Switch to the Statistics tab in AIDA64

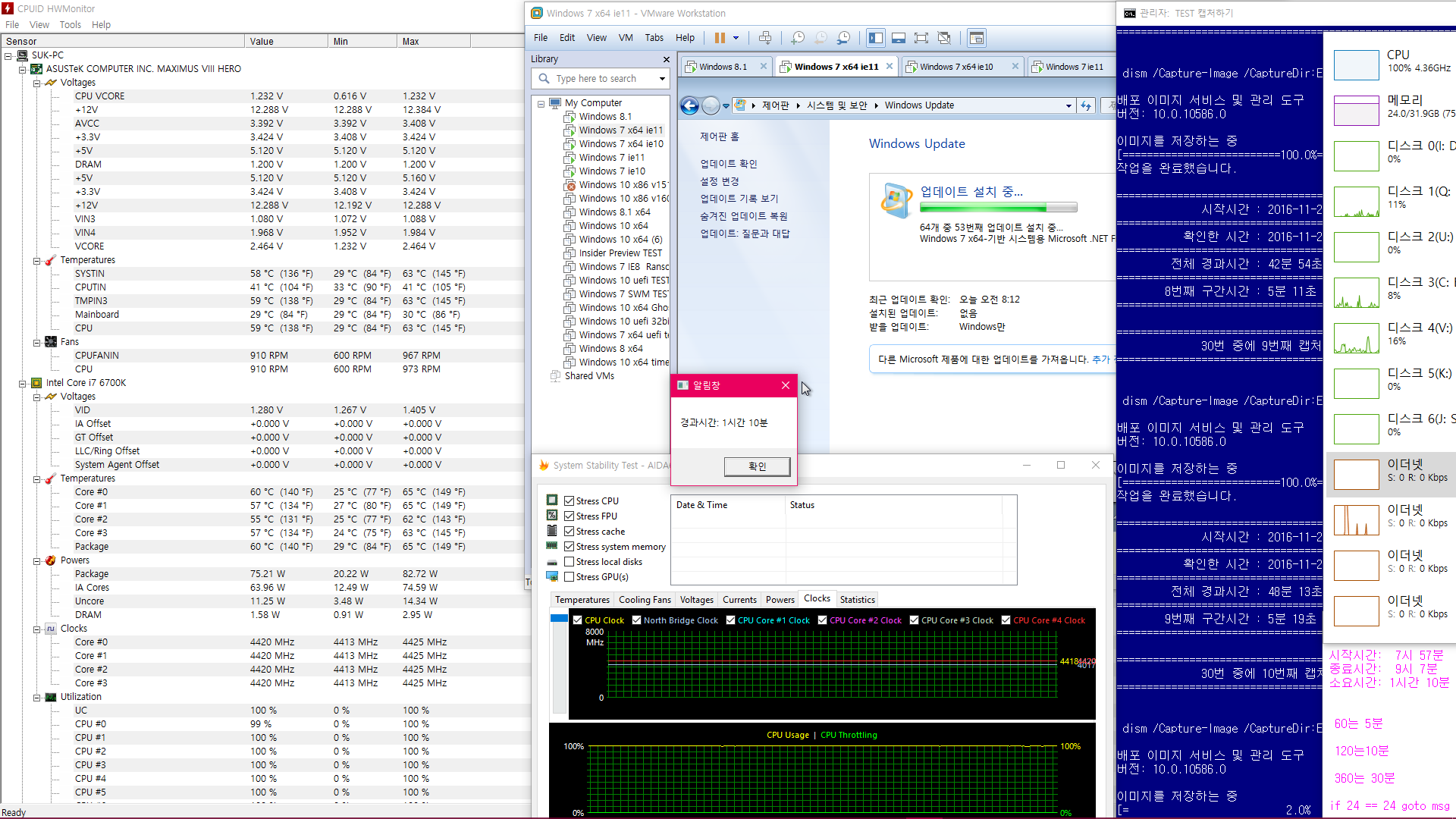[858, 599]
